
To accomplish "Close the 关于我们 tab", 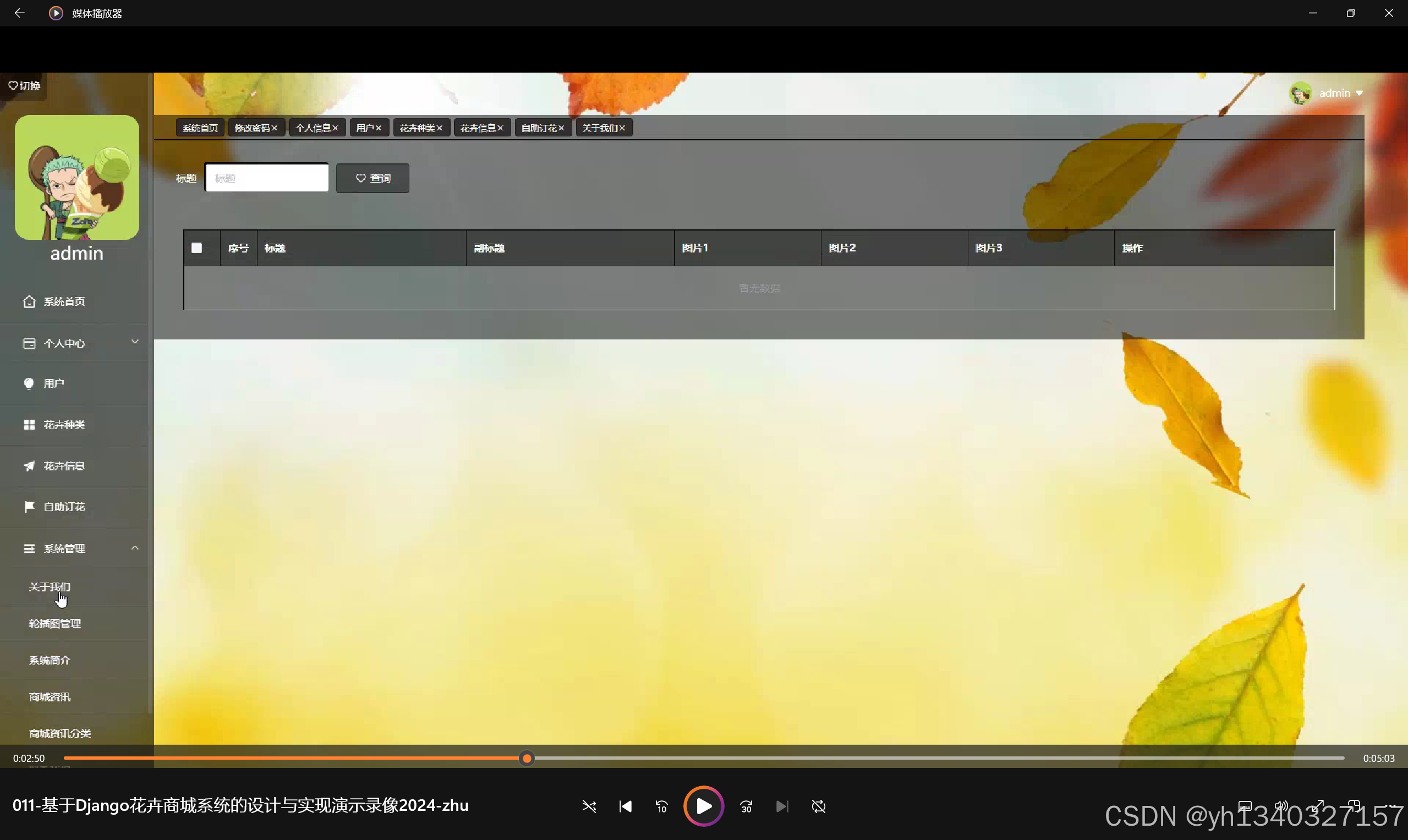I will [623, 129].
